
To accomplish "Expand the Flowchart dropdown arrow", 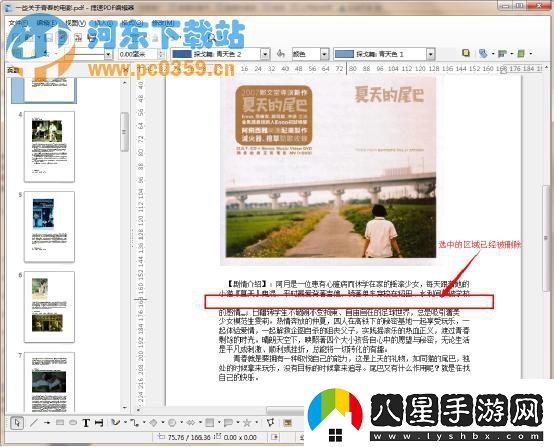I will 219,423.
